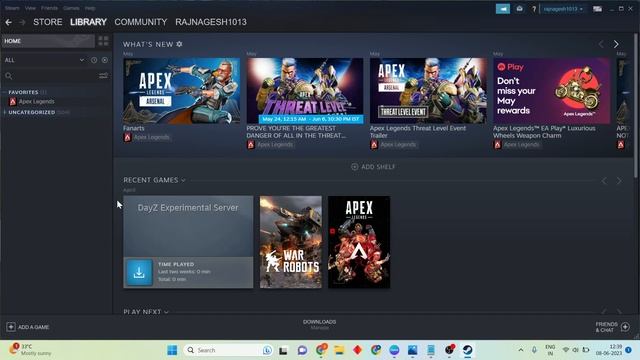Viewport: 640px width, 360px height.
Task: Click 'Luxurious Wheels Weapon Charm' news title
Action: (x=544, y=132)
